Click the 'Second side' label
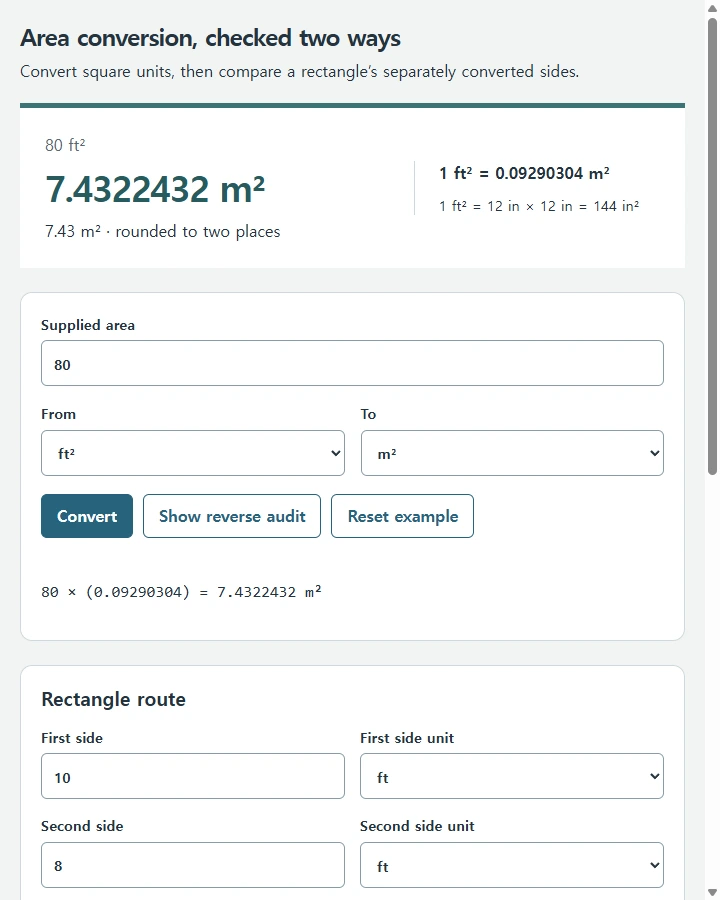This screenshot has width=720, height=900. click(82, 826)
